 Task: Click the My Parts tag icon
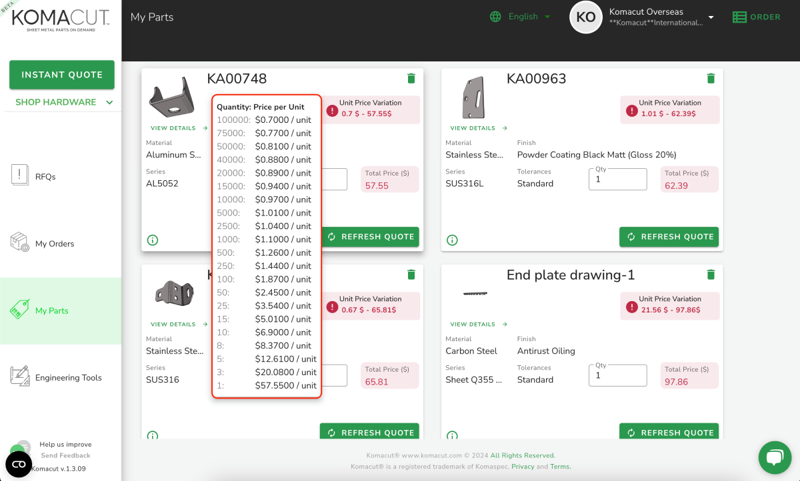point(19,309)
